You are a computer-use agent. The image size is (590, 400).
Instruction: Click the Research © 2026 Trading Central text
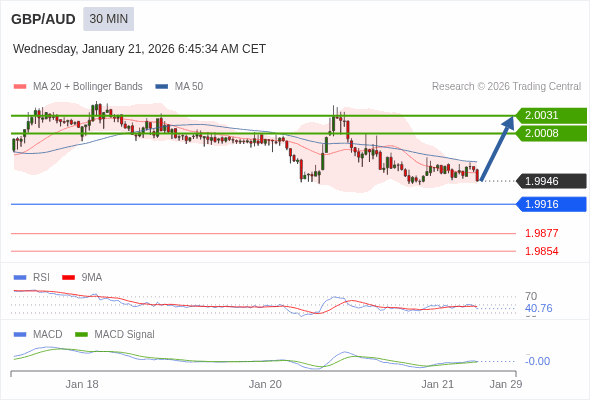(506, 87)
